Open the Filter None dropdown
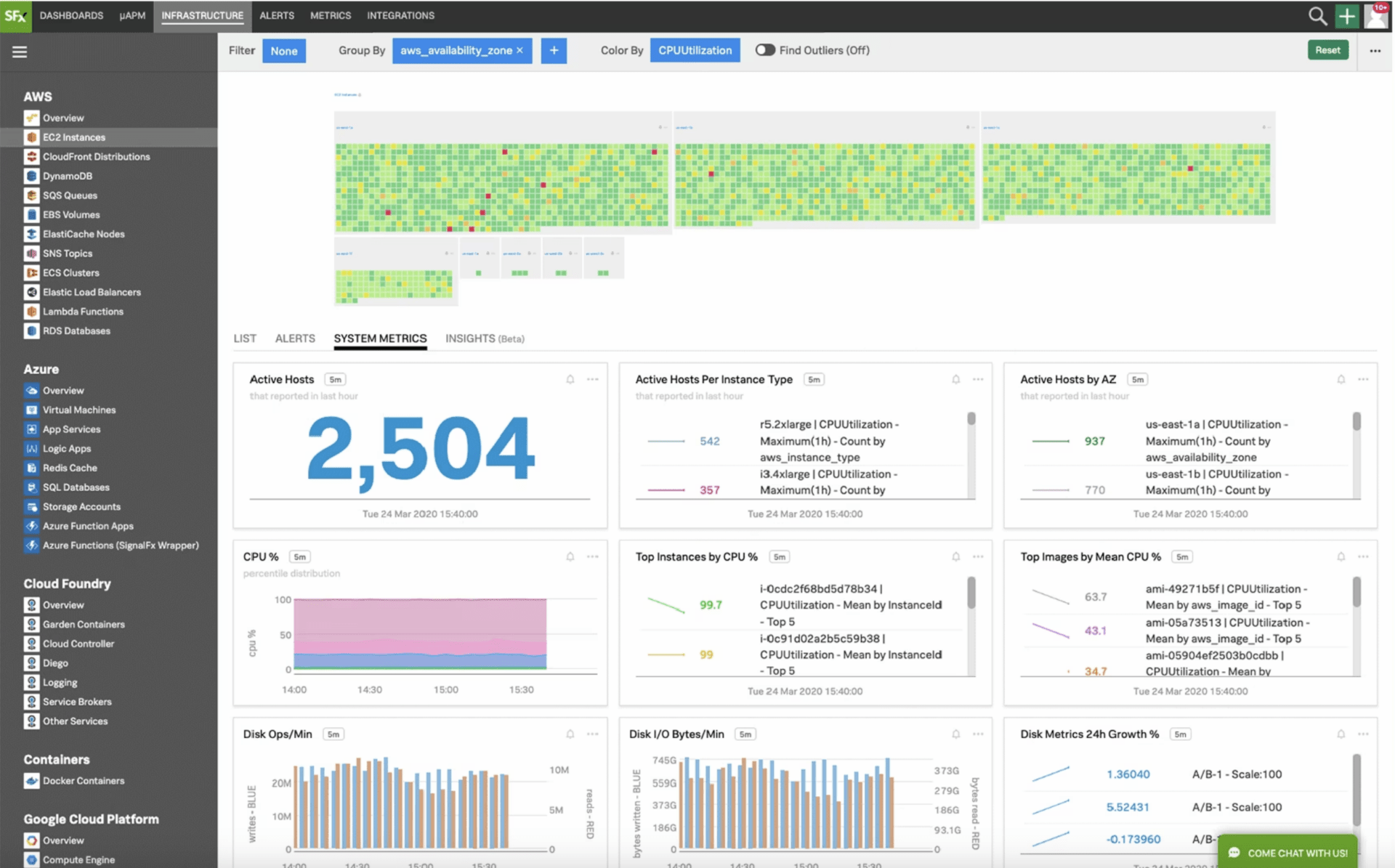The width and height of the screenshot is (1395, 868). 283,50
